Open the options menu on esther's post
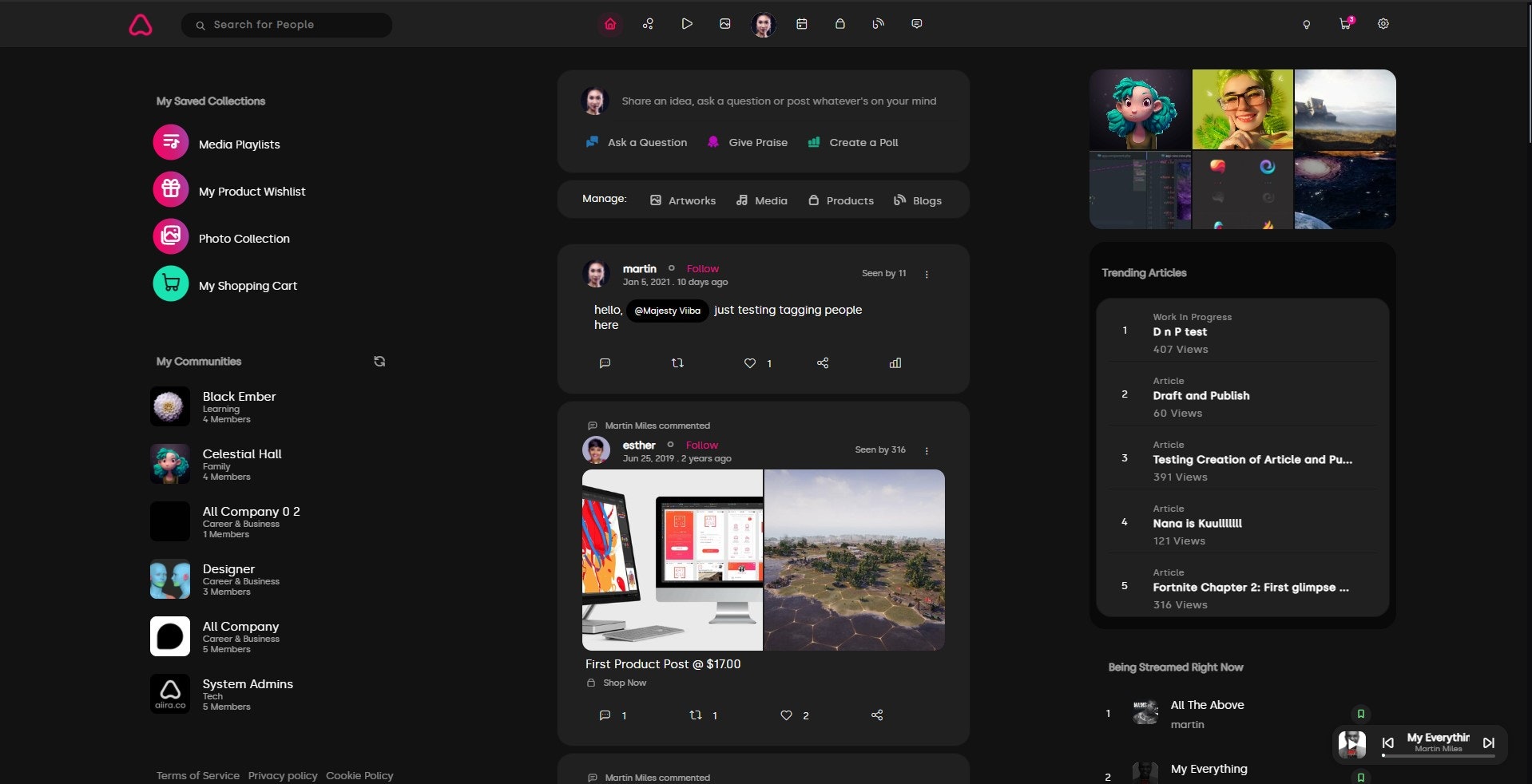Viewport: 1532px width, 784px height. pos(927,449)
